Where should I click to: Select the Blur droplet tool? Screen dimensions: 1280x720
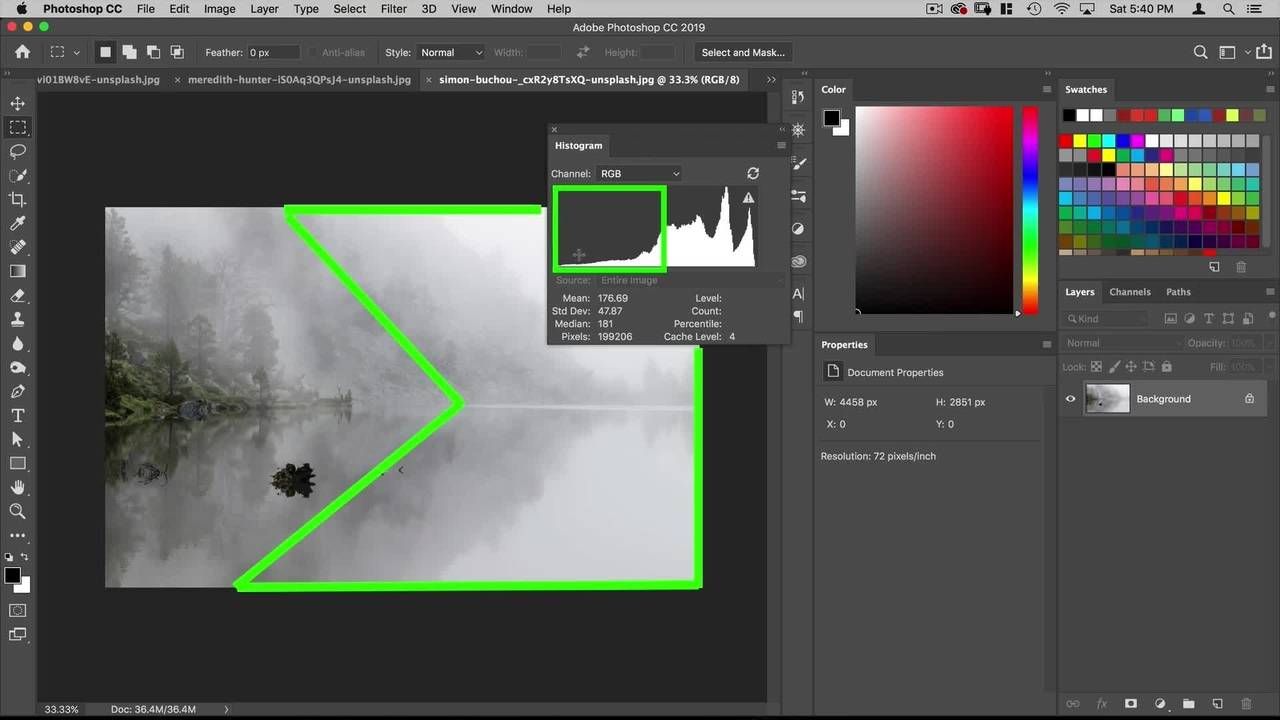(x=18, y=343)
